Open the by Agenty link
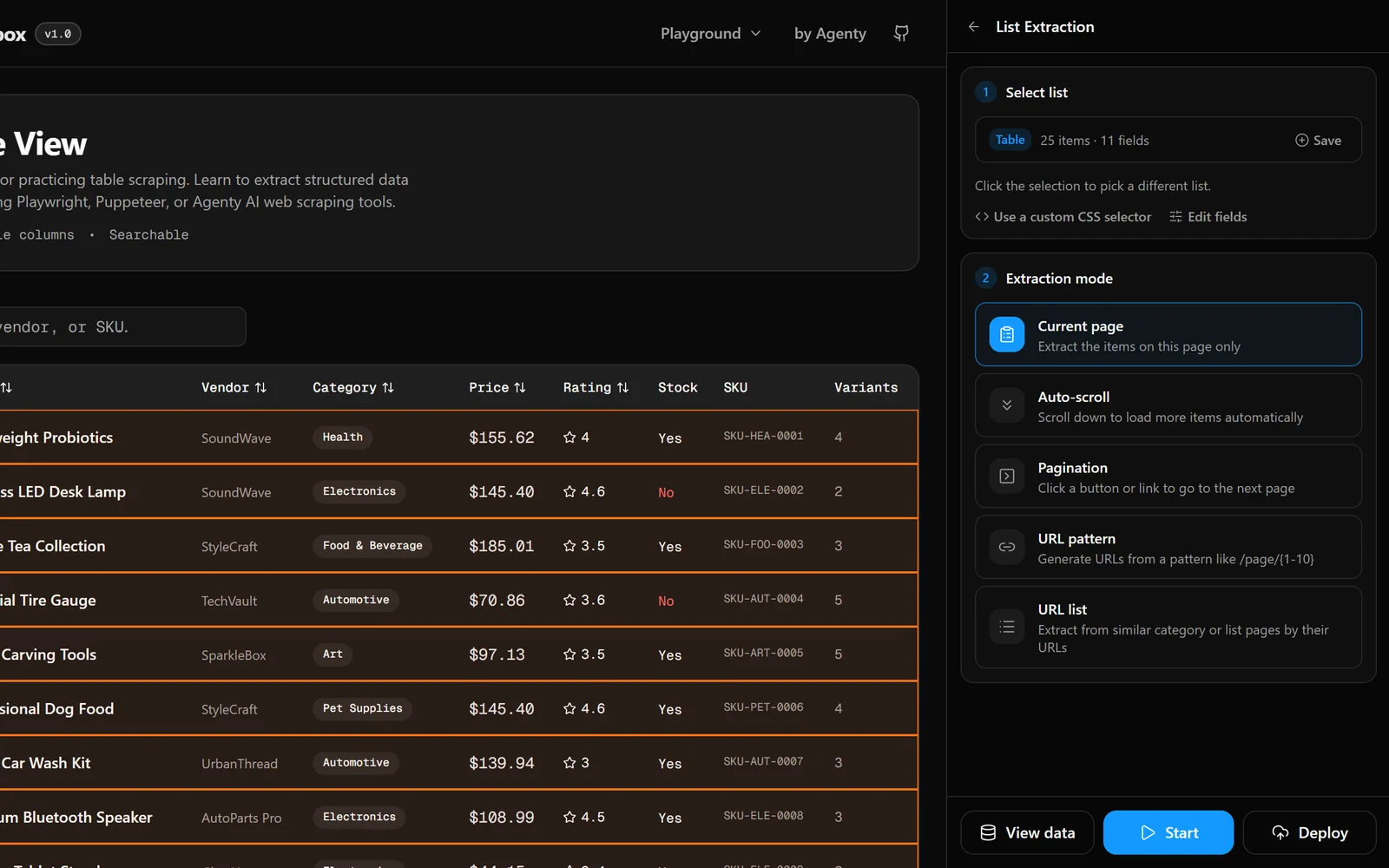This screenshot has height=868, width=1389. click(830, 34)
